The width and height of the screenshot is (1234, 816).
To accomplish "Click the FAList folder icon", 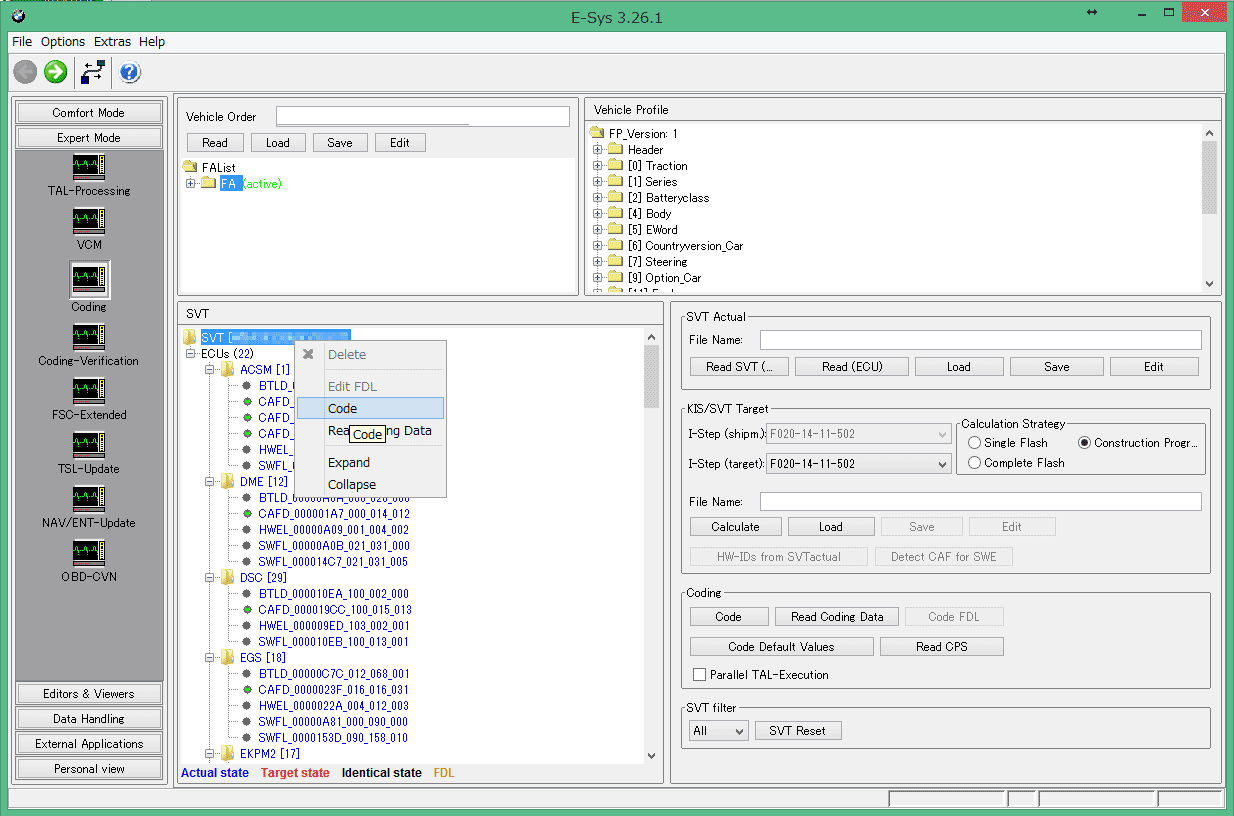I will click(x=190, y=167).
